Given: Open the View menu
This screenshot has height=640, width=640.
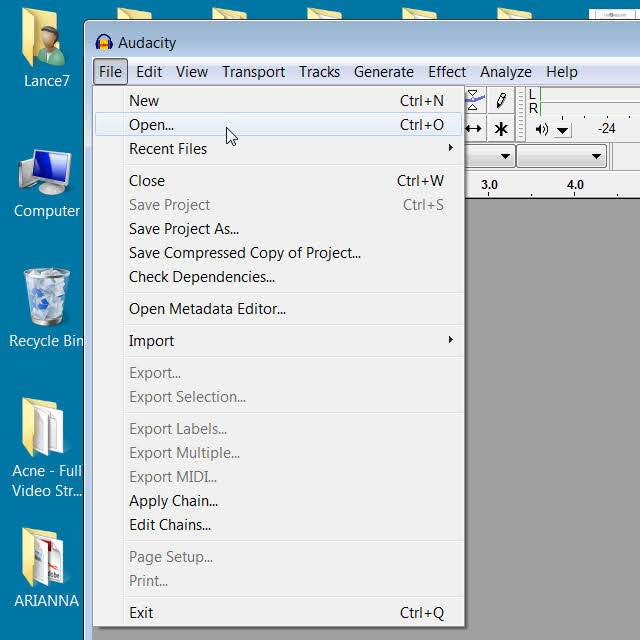Looking at the screenshot, I should tap(192, 72).
